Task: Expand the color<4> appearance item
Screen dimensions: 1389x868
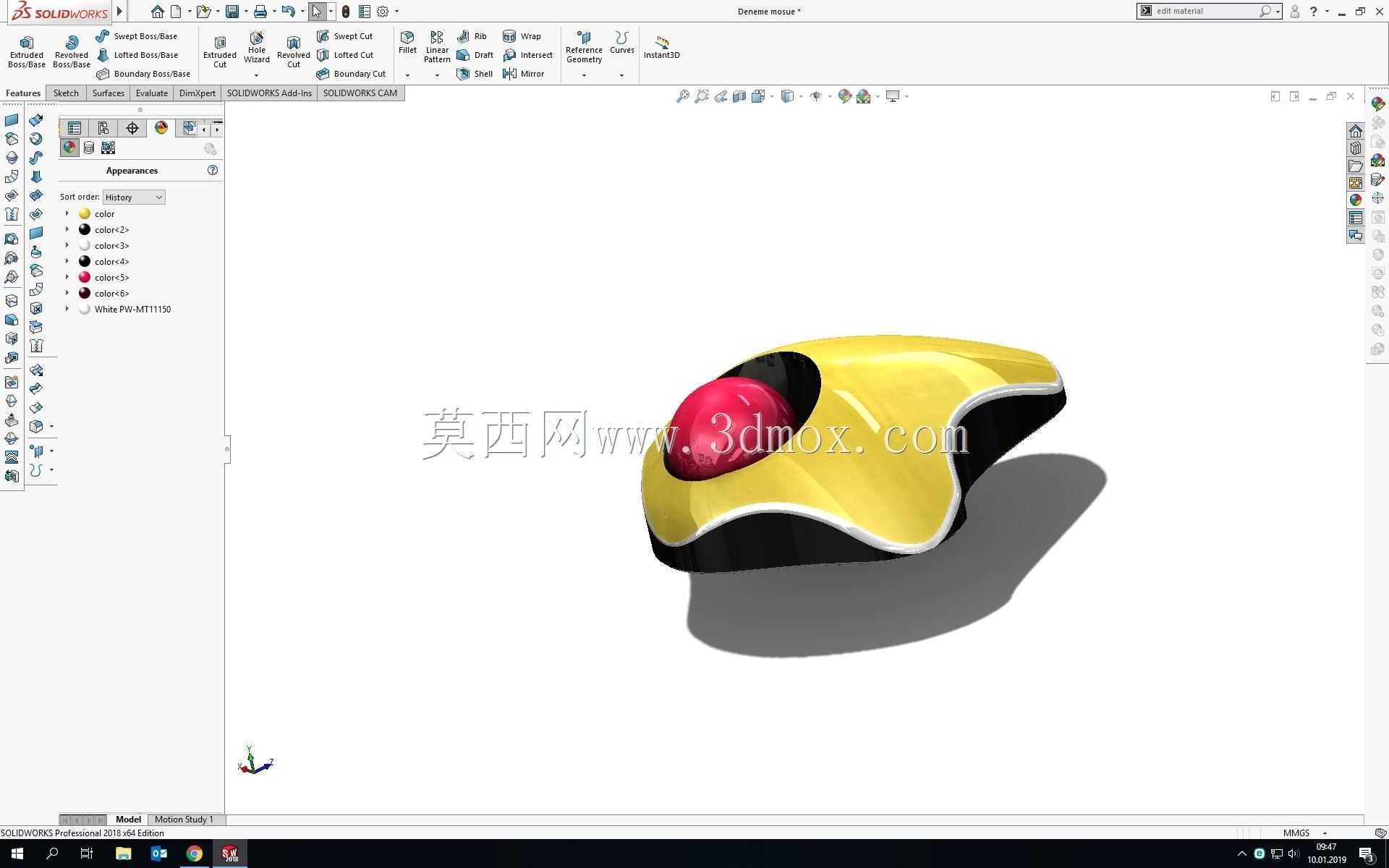Action: coord(67,261)
